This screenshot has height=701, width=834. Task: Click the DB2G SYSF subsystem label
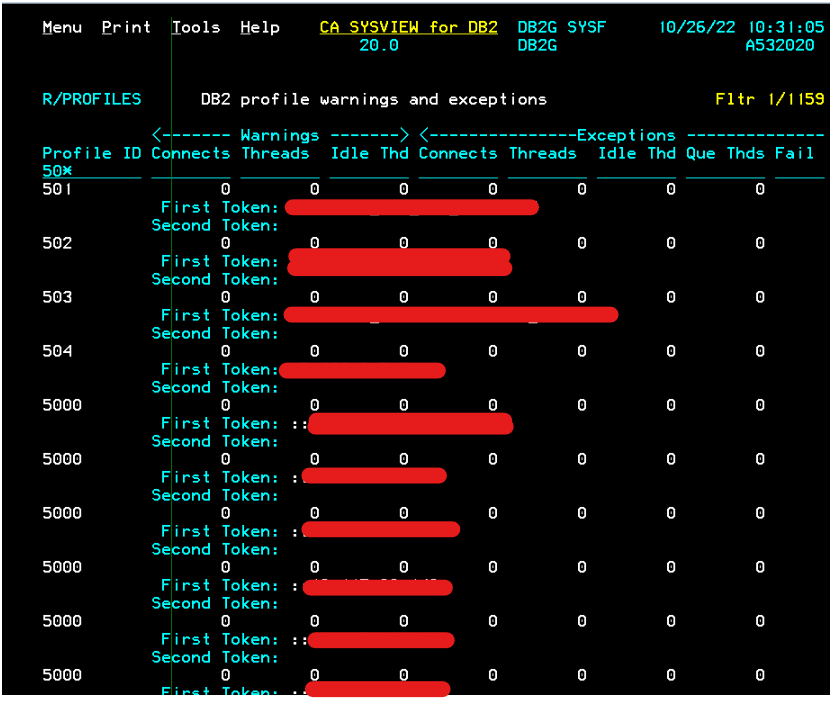tap(562, 27)
